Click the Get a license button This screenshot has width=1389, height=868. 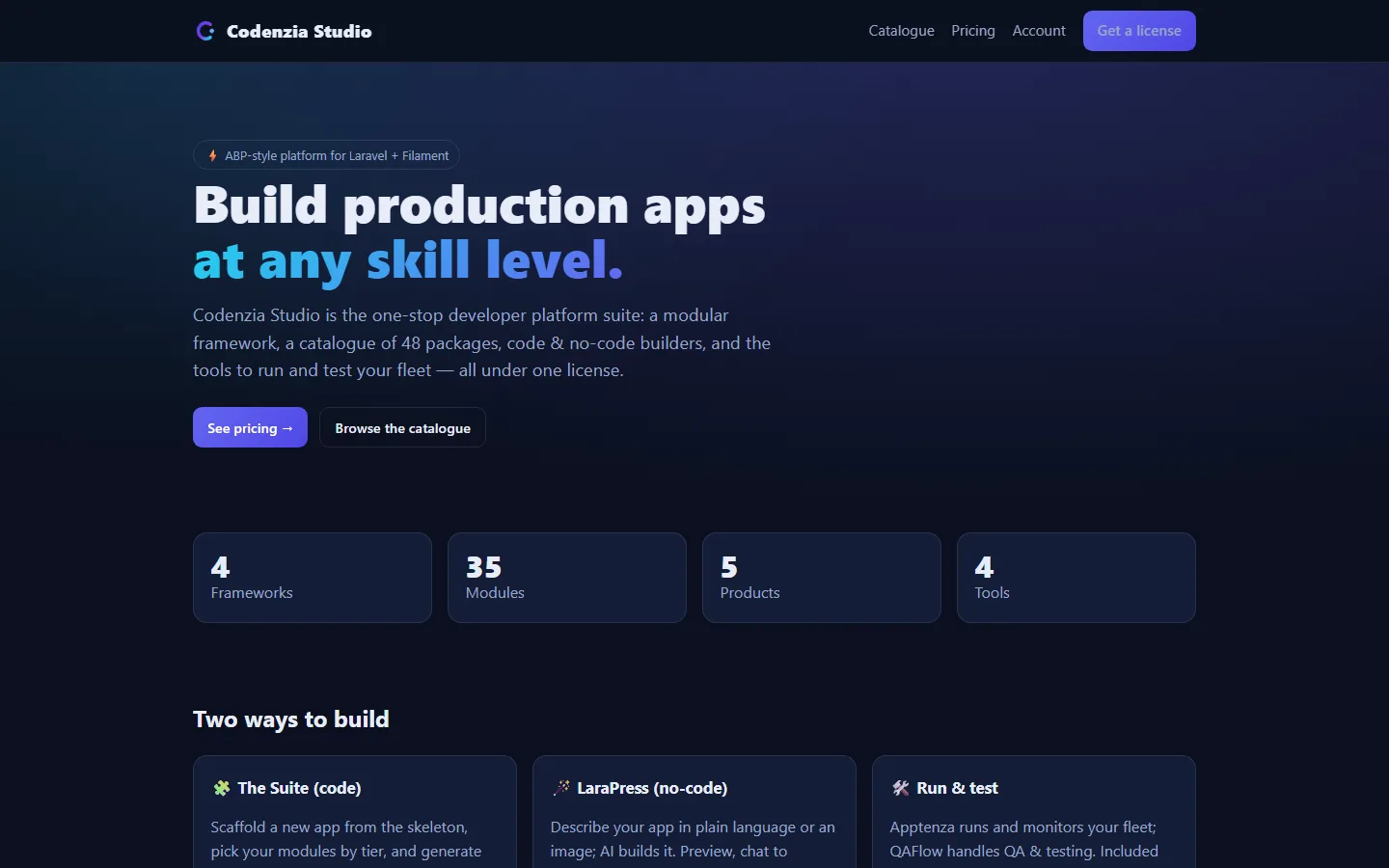(1139, 31)
